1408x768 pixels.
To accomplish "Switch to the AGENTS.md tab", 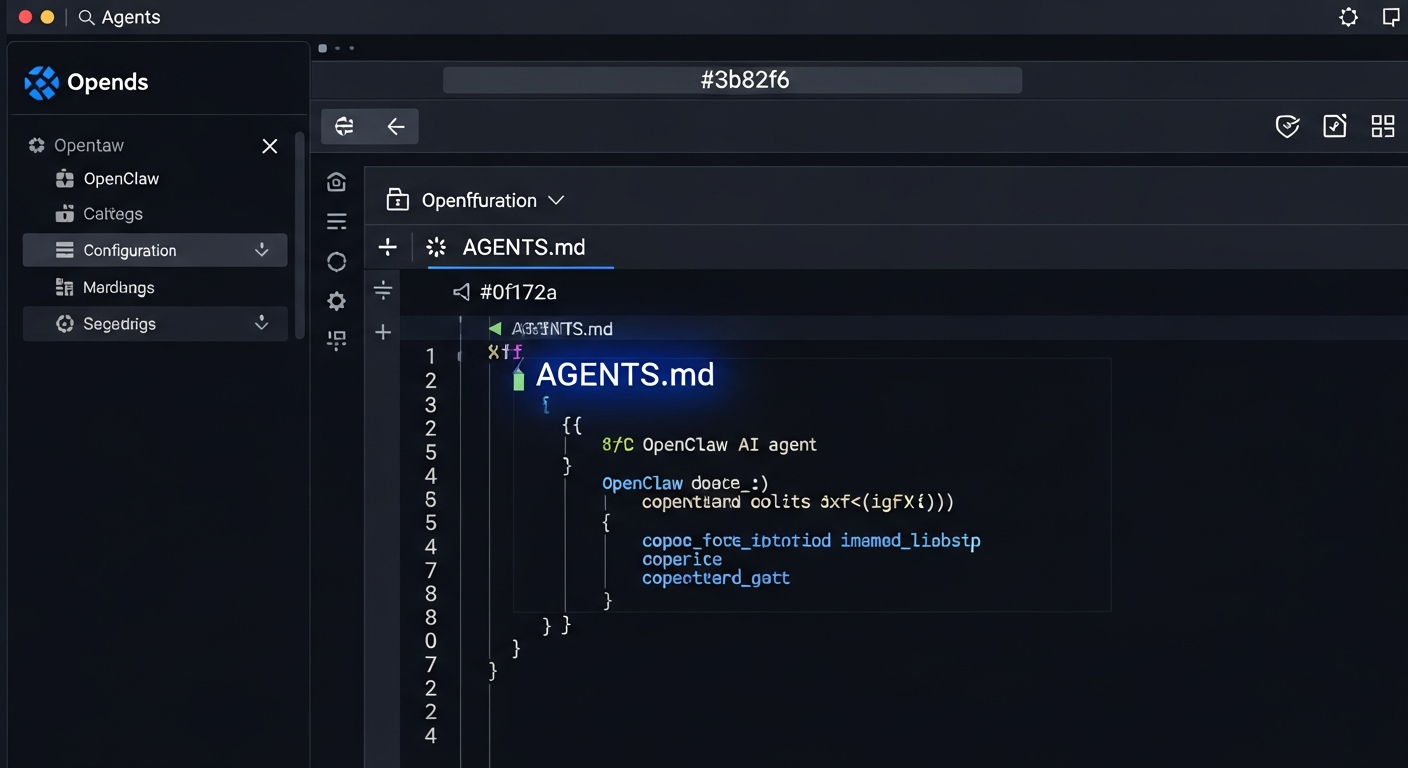I will pyautogui.click(x=520, y=247).
